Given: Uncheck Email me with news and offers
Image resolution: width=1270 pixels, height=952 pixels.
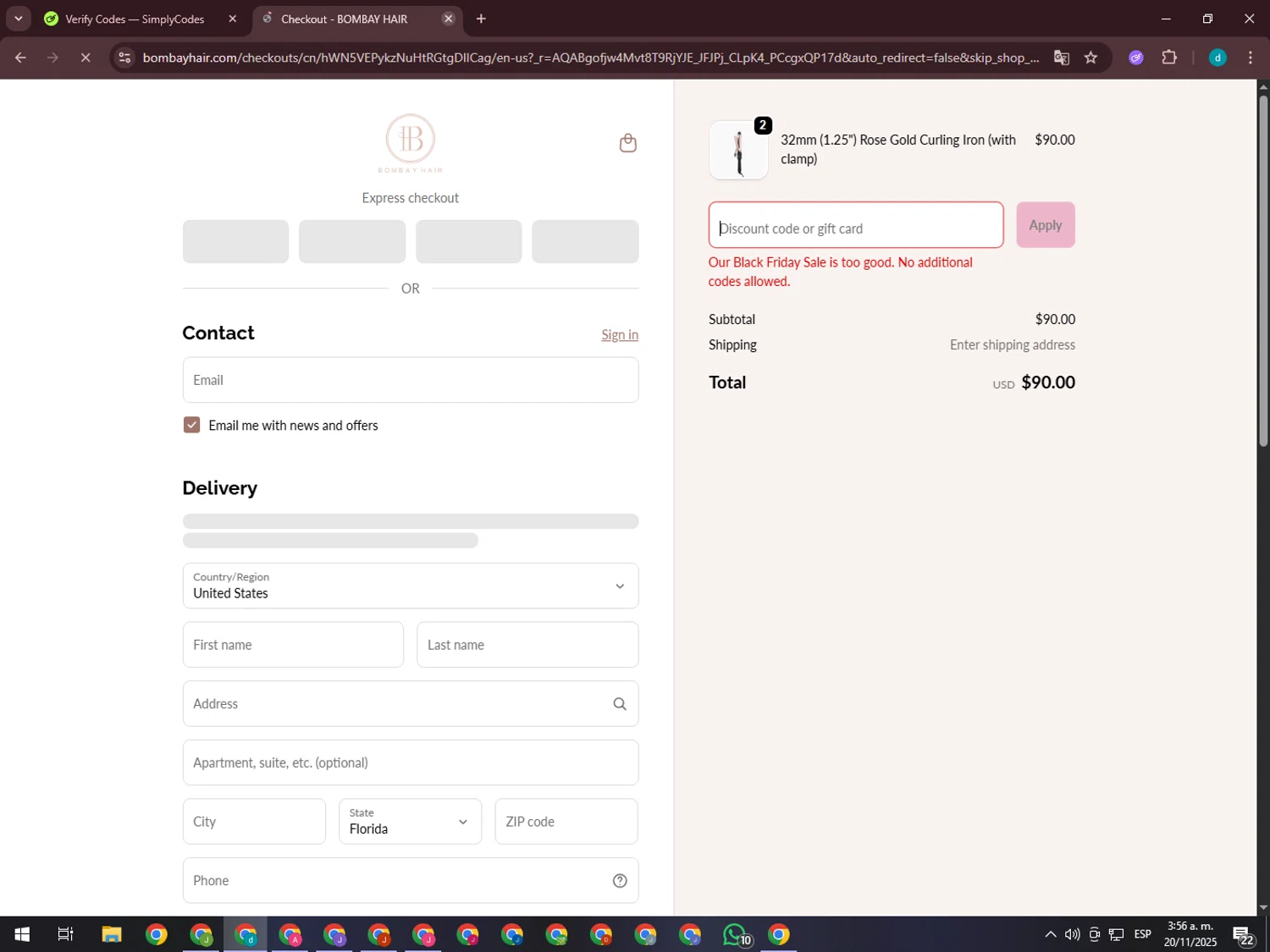Looking at the screenshot, I should (191, 425).
